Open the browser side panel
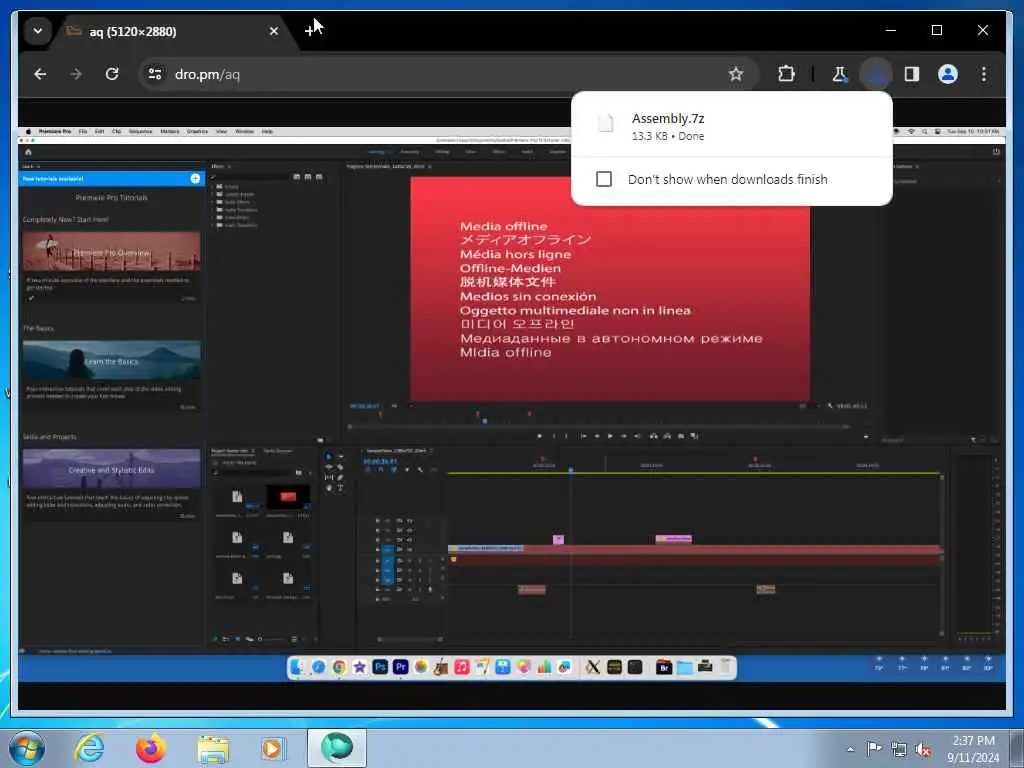Viewport: 1024px width, 768px height. click(x=912, y=74)
